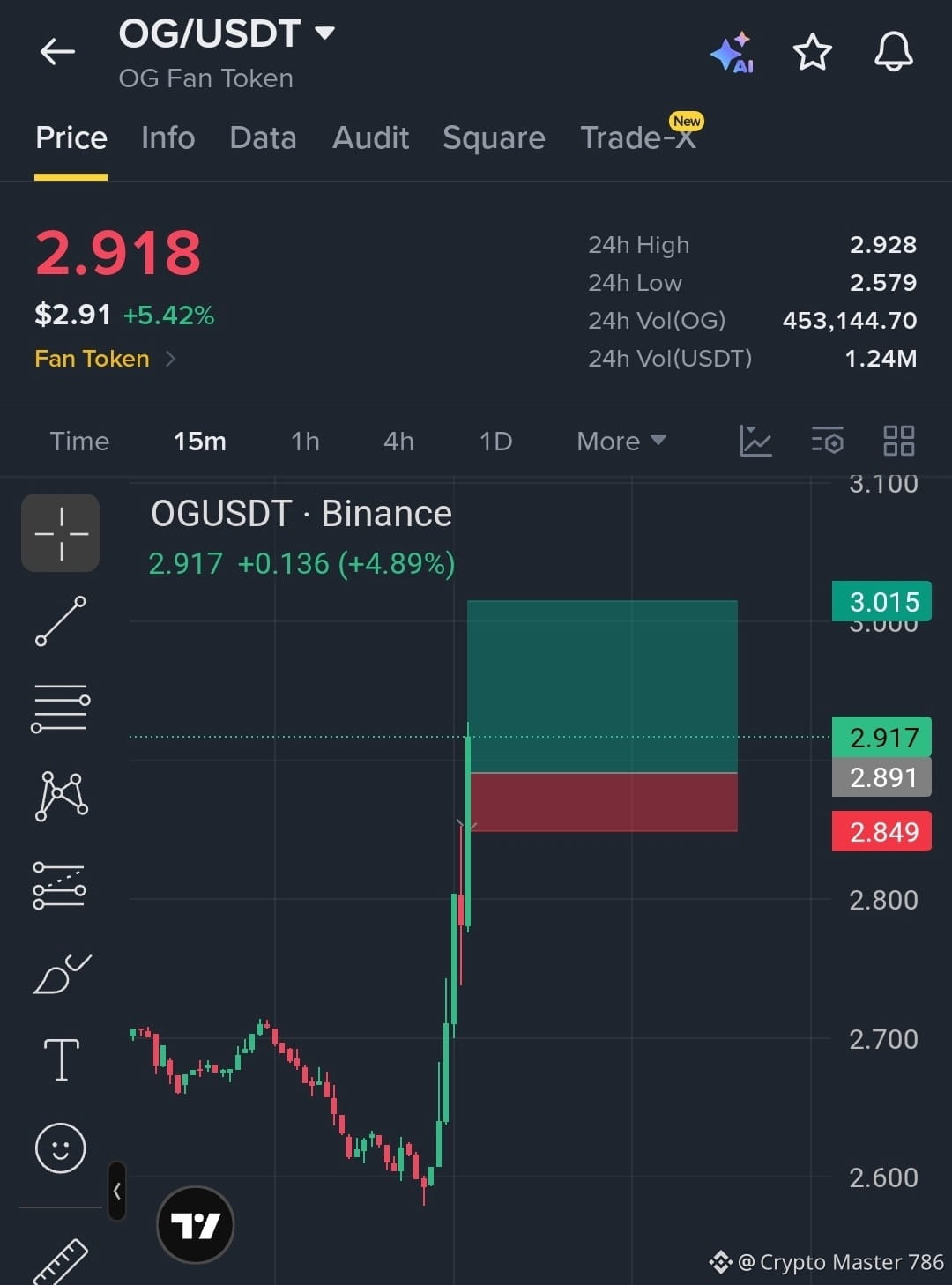Select the long position projection tool
The width and height of the screenshot is (952, 1285).
[x=59, y=885]
